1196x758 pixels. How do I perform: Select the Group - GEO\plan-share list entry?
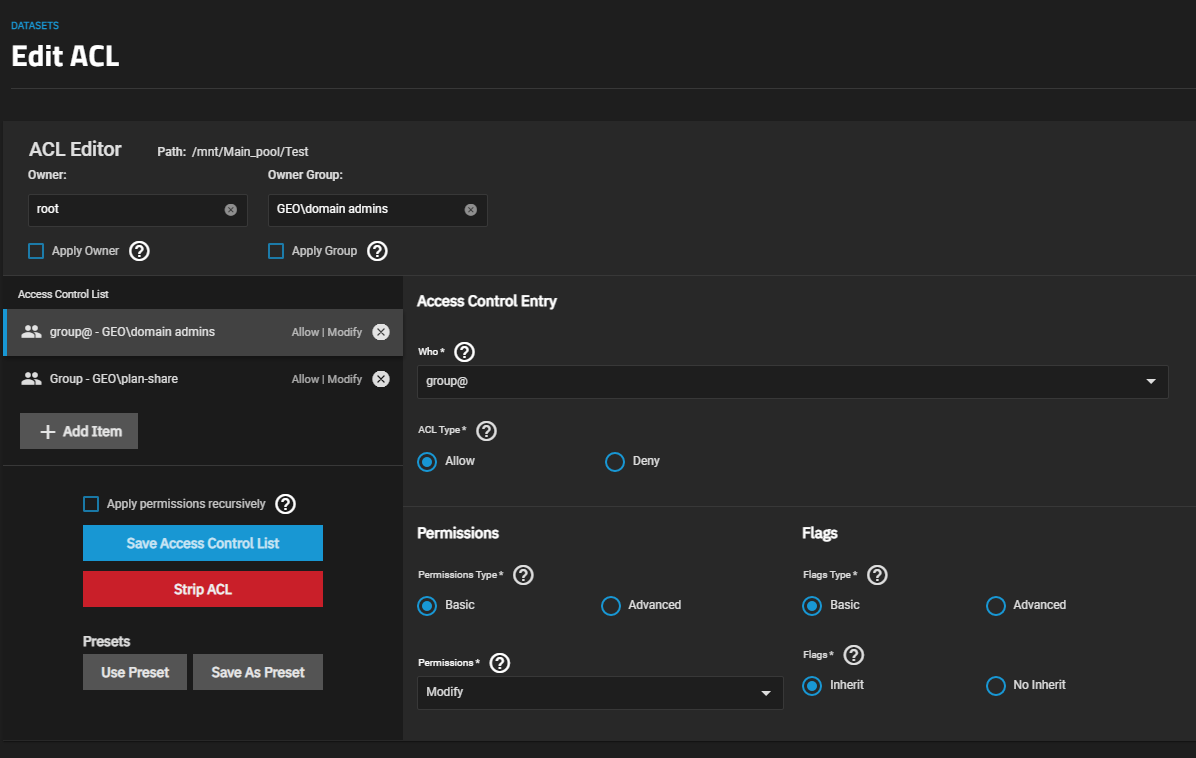[x=203, y=379]
